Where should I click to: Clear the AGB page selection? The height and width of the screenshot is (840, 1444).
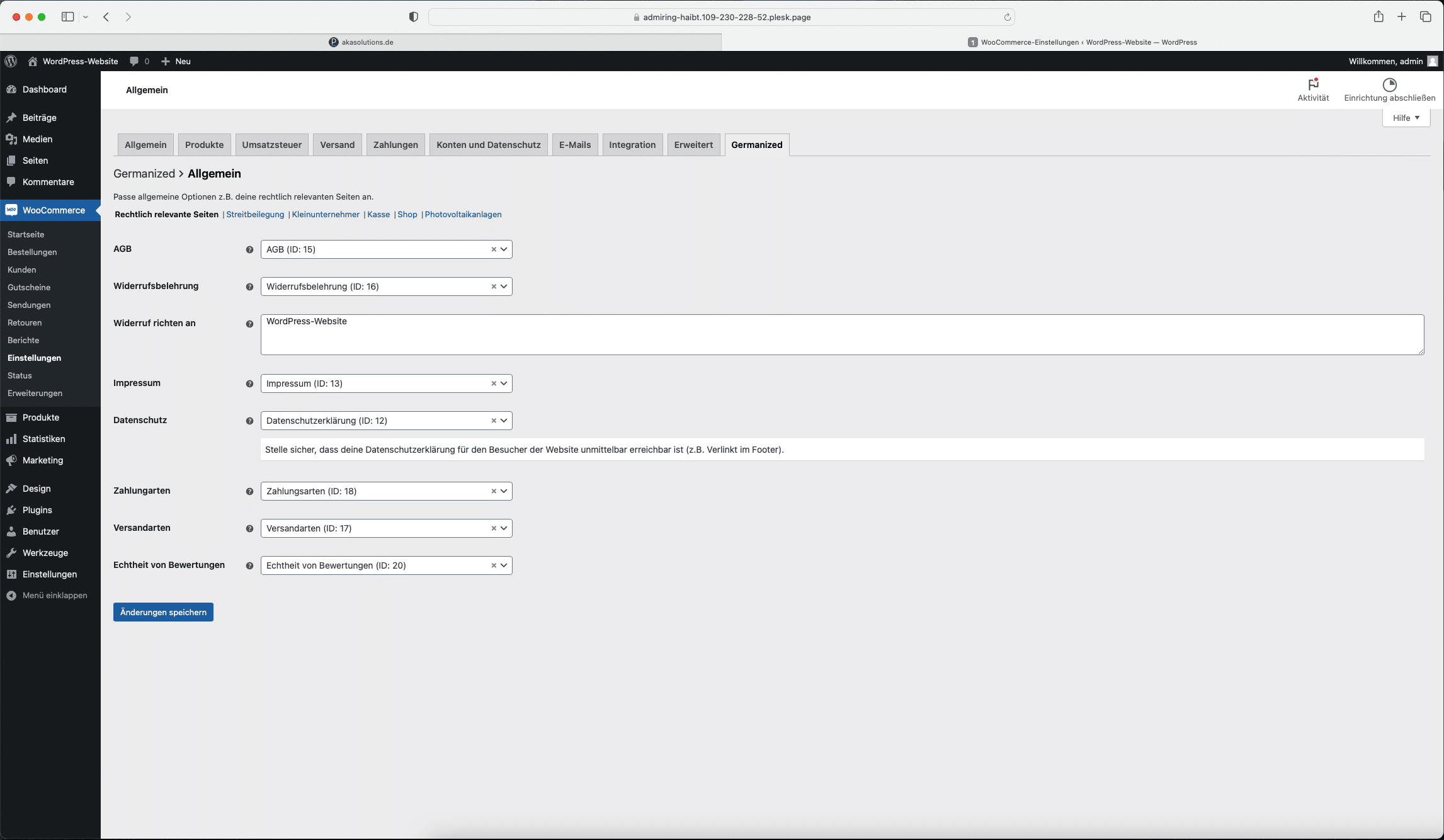pos(494,249)
